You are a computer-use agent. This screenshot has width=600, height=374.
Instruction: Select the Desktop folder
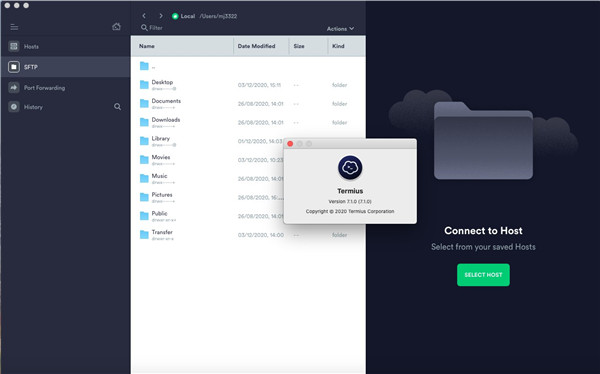[248, 85]
